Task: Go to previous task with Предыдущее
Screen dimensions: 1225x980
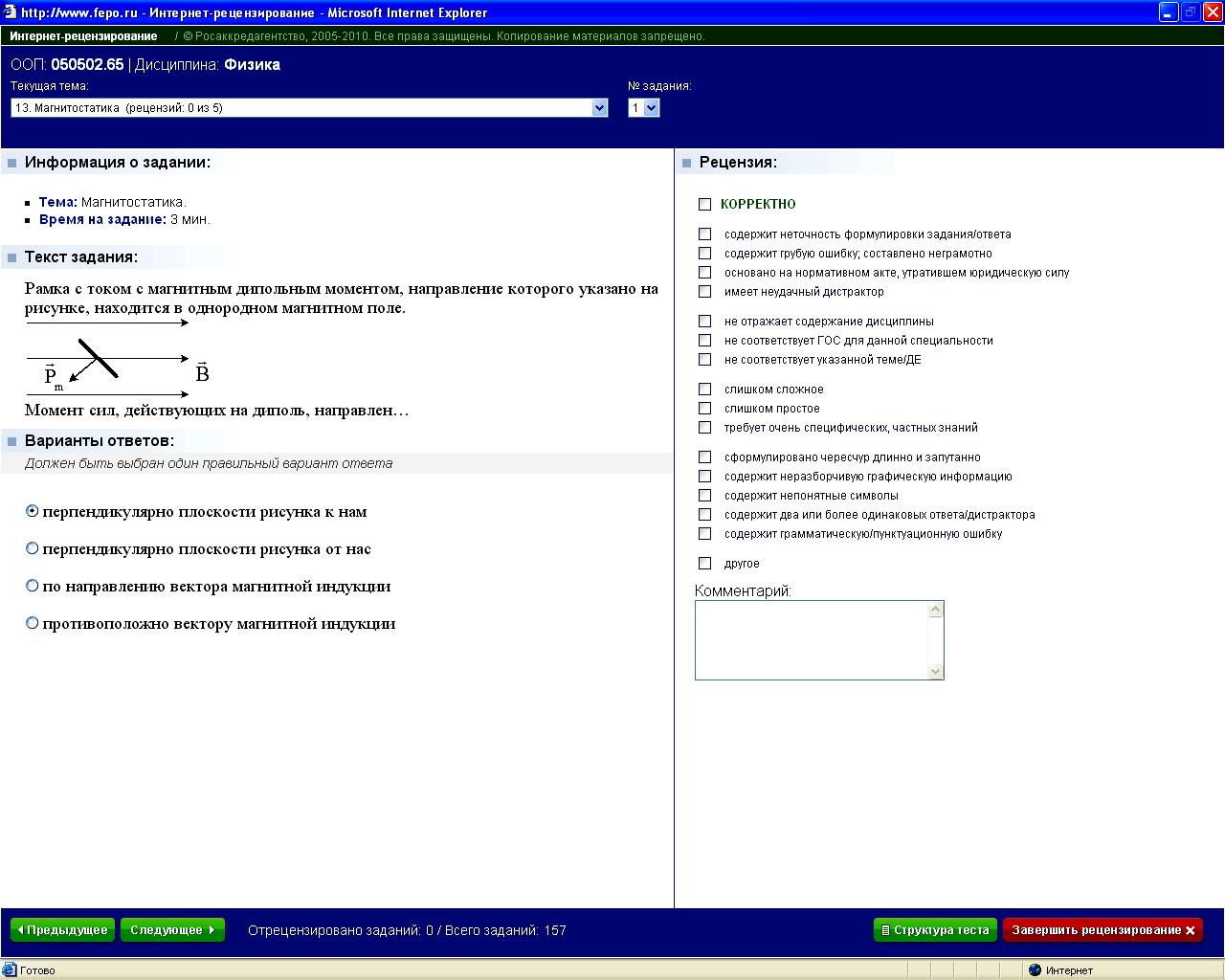Action: pos(62,930)
